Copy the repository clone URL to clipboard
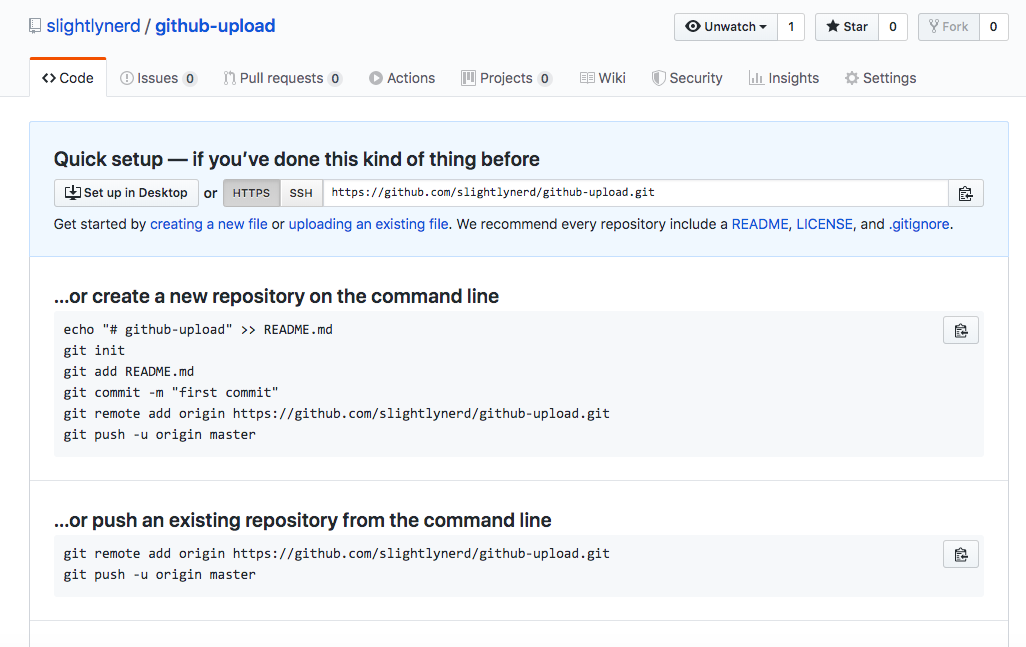Screen dimensions: 1026x647 click(965, 193)
